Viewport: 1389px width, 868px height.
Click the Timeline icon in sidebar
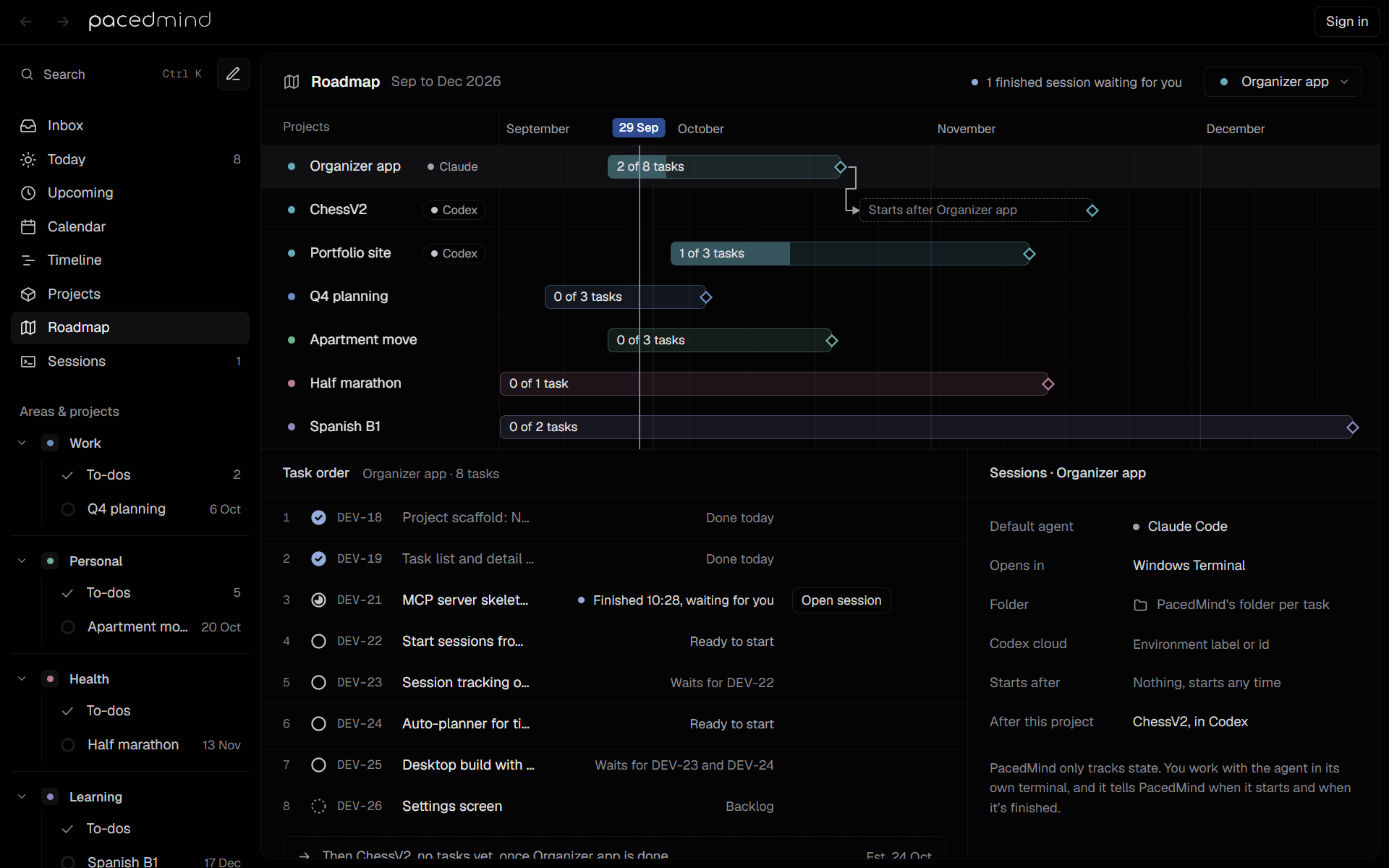click(x=28, y=260)
